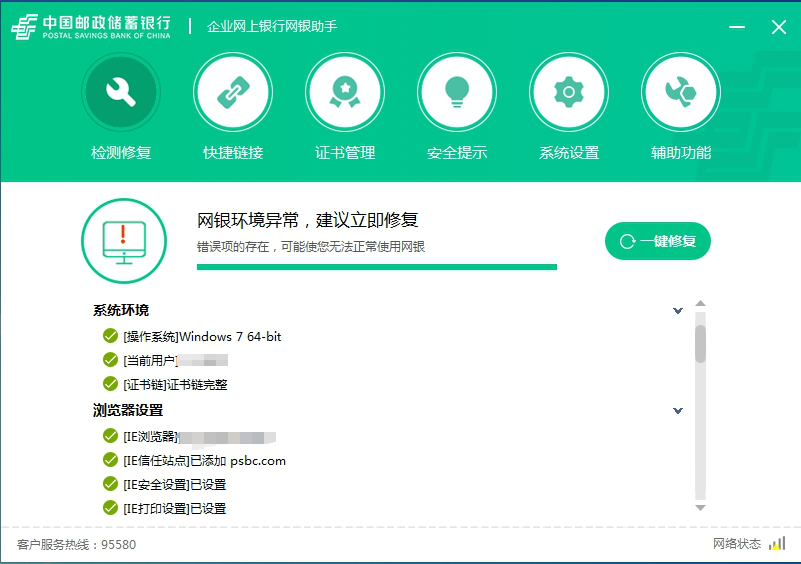Click the list scrollbar thumb

click(700, 344)
